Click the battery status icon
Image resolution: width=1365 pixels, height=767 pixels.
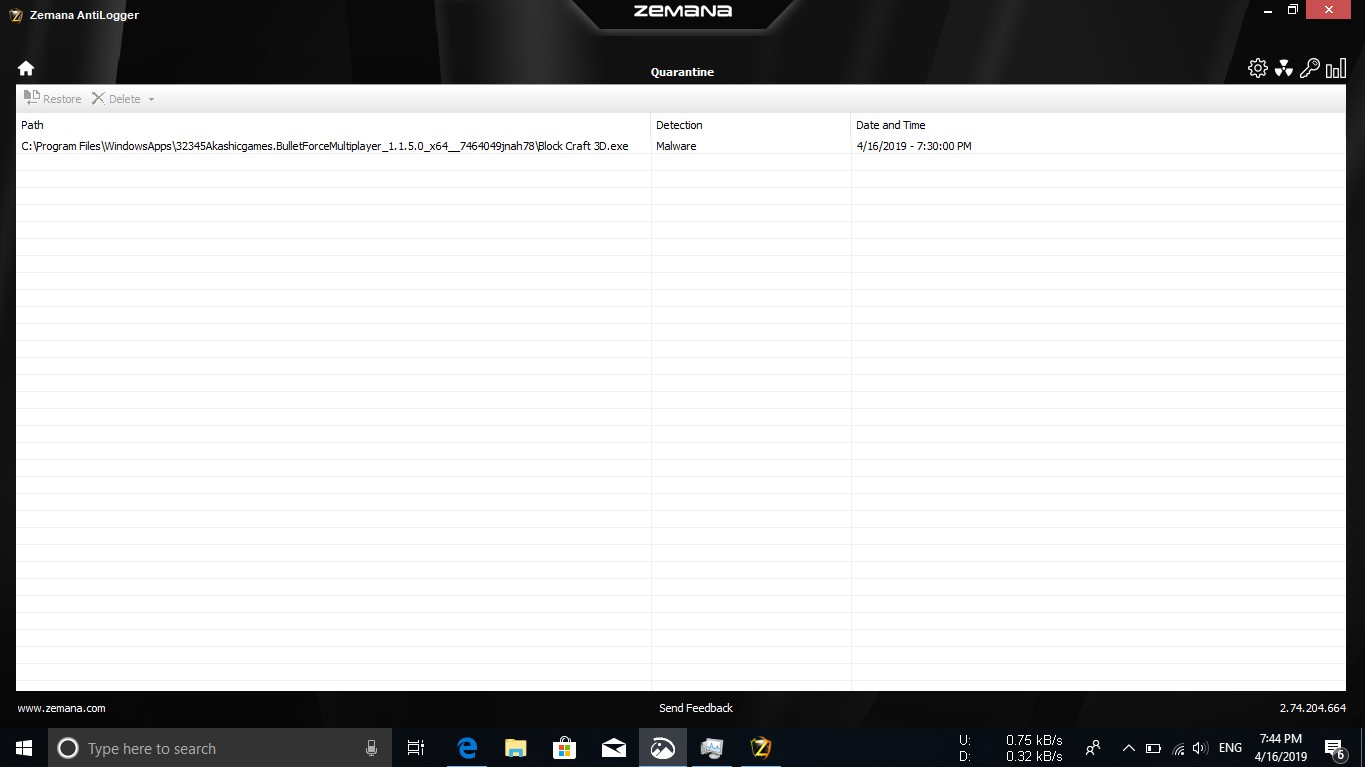(x=1152, y=748)
